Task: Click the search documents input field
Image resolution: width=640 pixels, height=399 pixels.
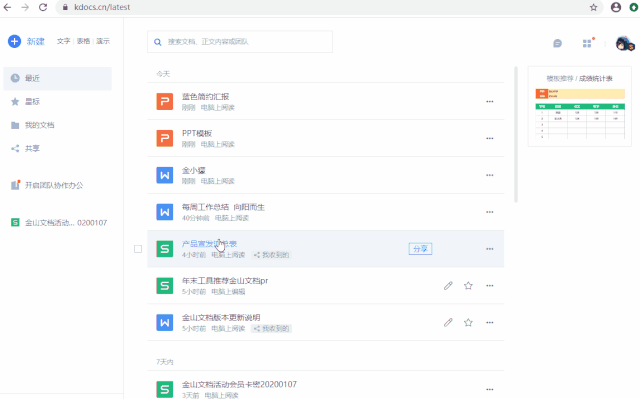Action: coord(240,42)
